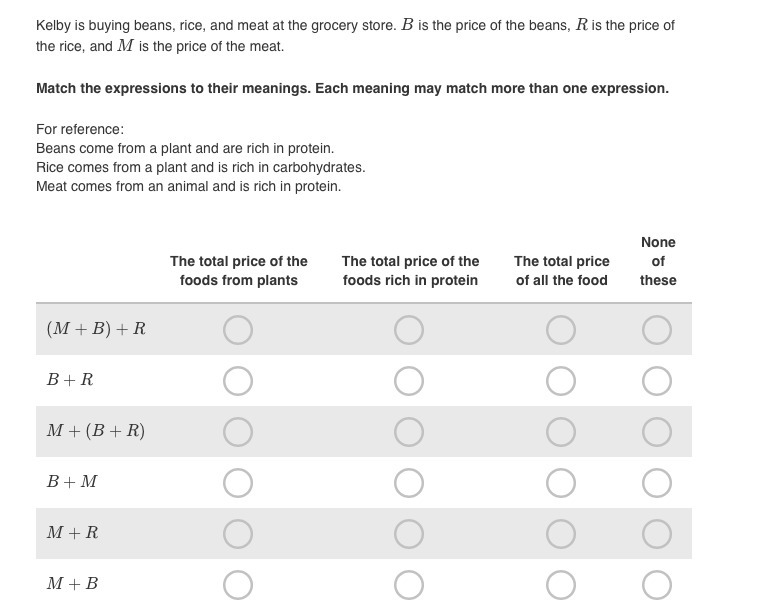Select 'None of these' for B + M
Image resolution: width=759 pixels, height=612 pixels.
(x=656, y=483)
